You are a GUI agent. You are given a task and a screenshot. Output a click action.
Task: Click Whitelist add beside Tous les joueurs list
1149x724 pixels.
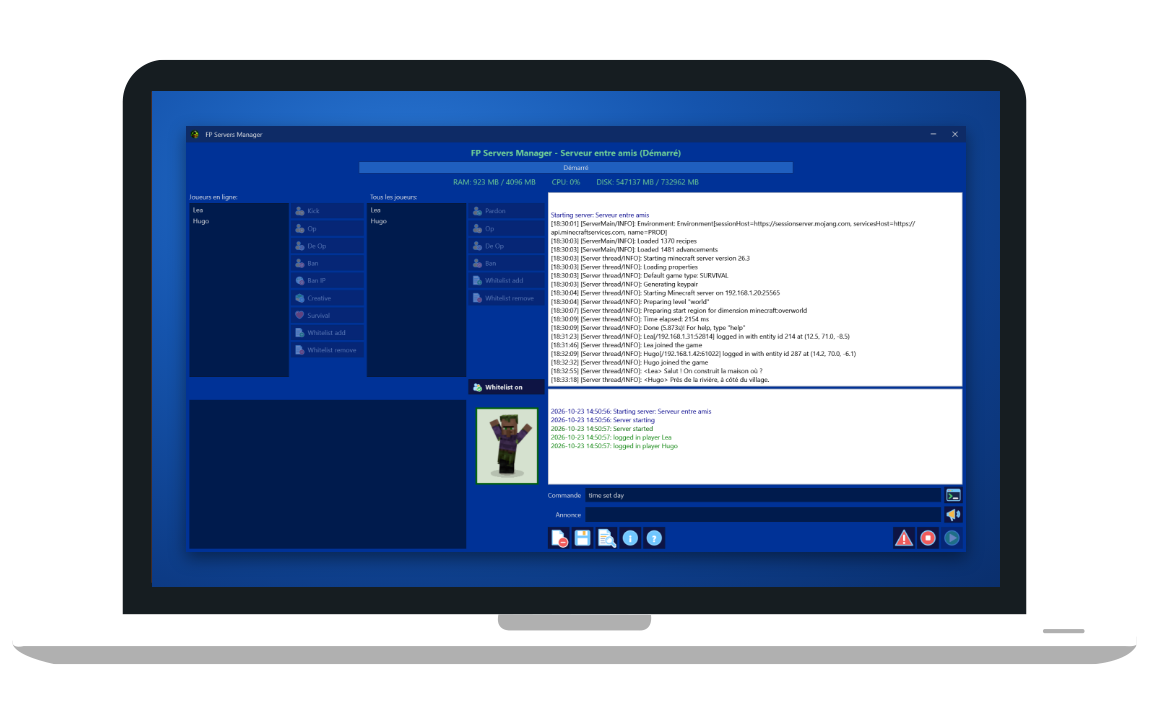(x=506, y=281)
